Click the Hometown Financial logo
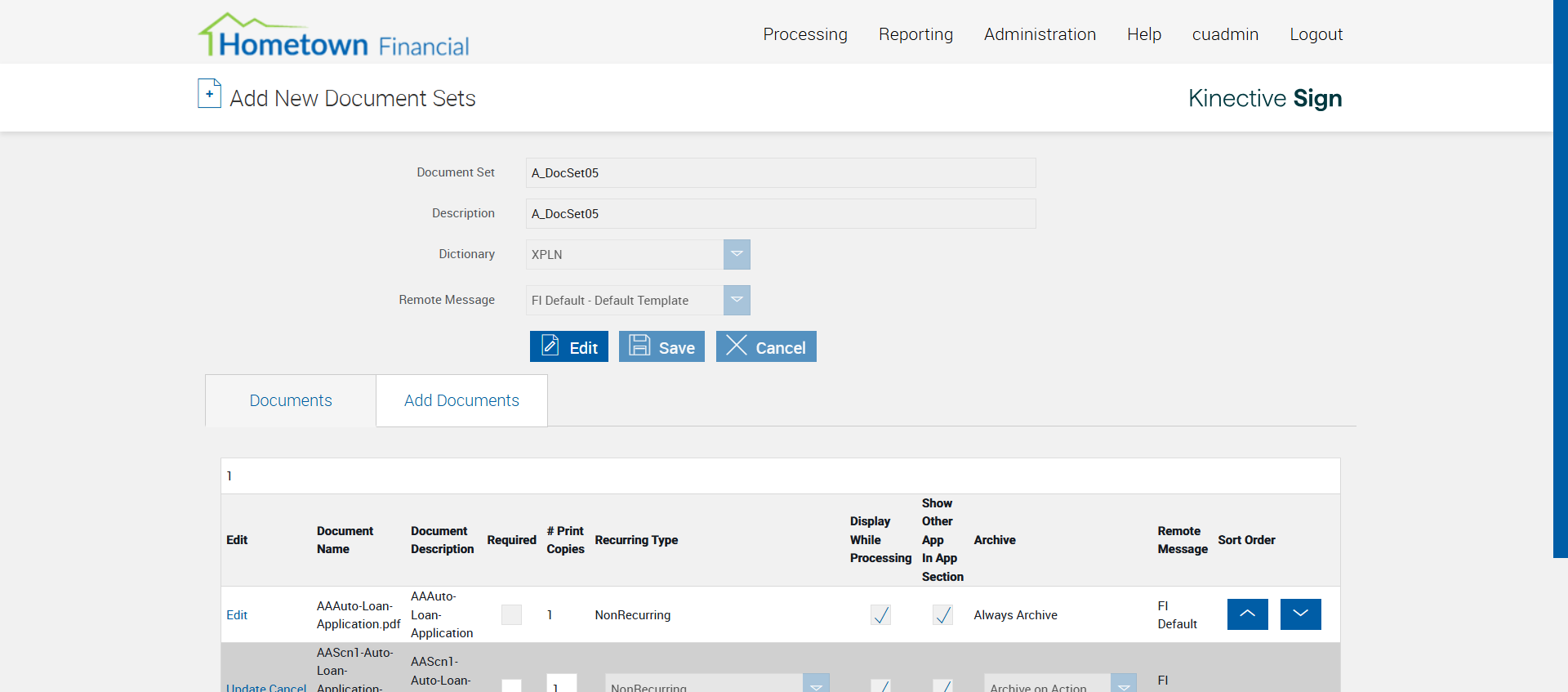Image resolution: width=1568 pixels, height=692 pixels. tap(334, 35)
